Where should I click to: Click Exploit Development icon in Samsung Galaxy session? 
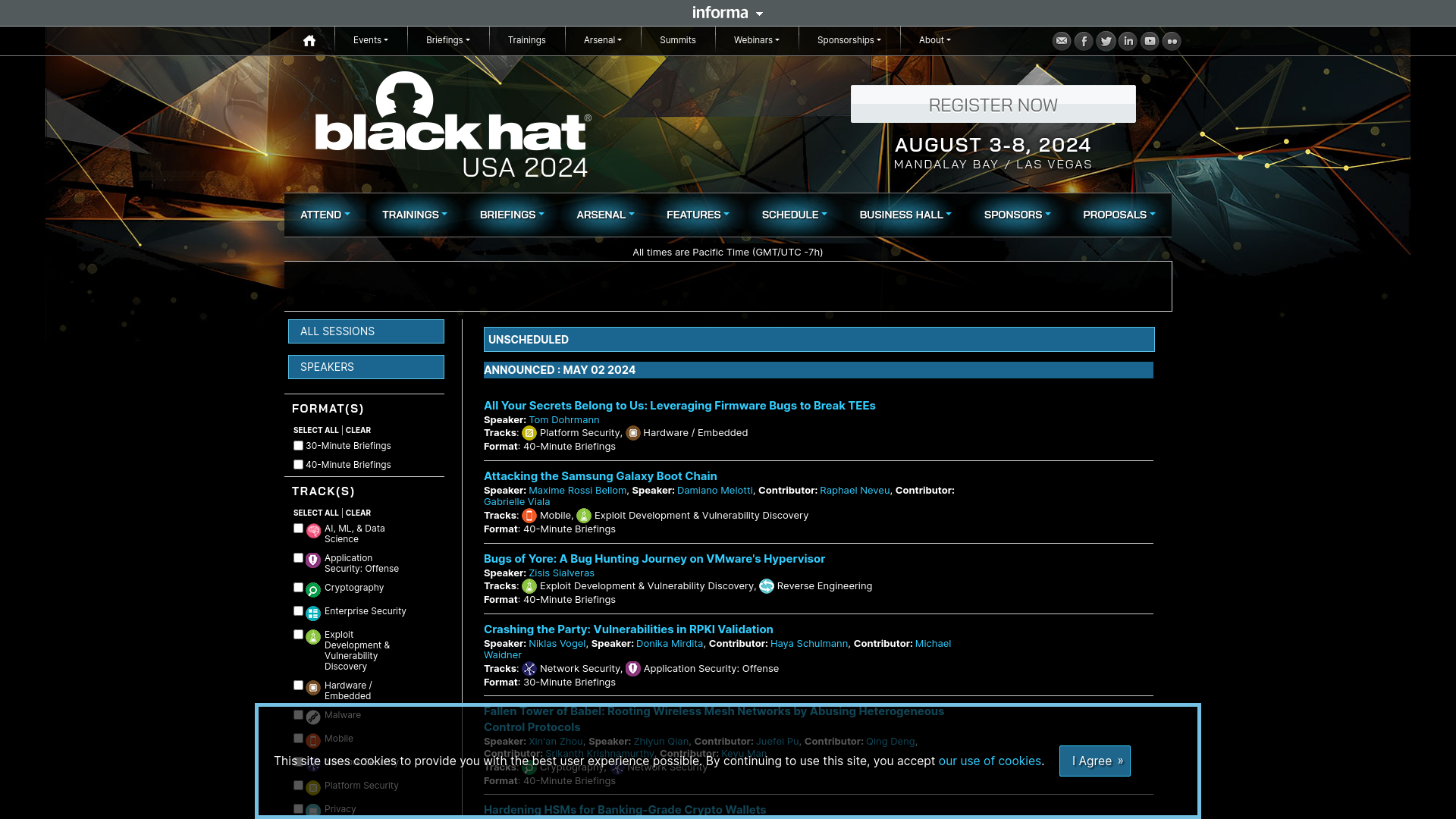pos(584,516)
